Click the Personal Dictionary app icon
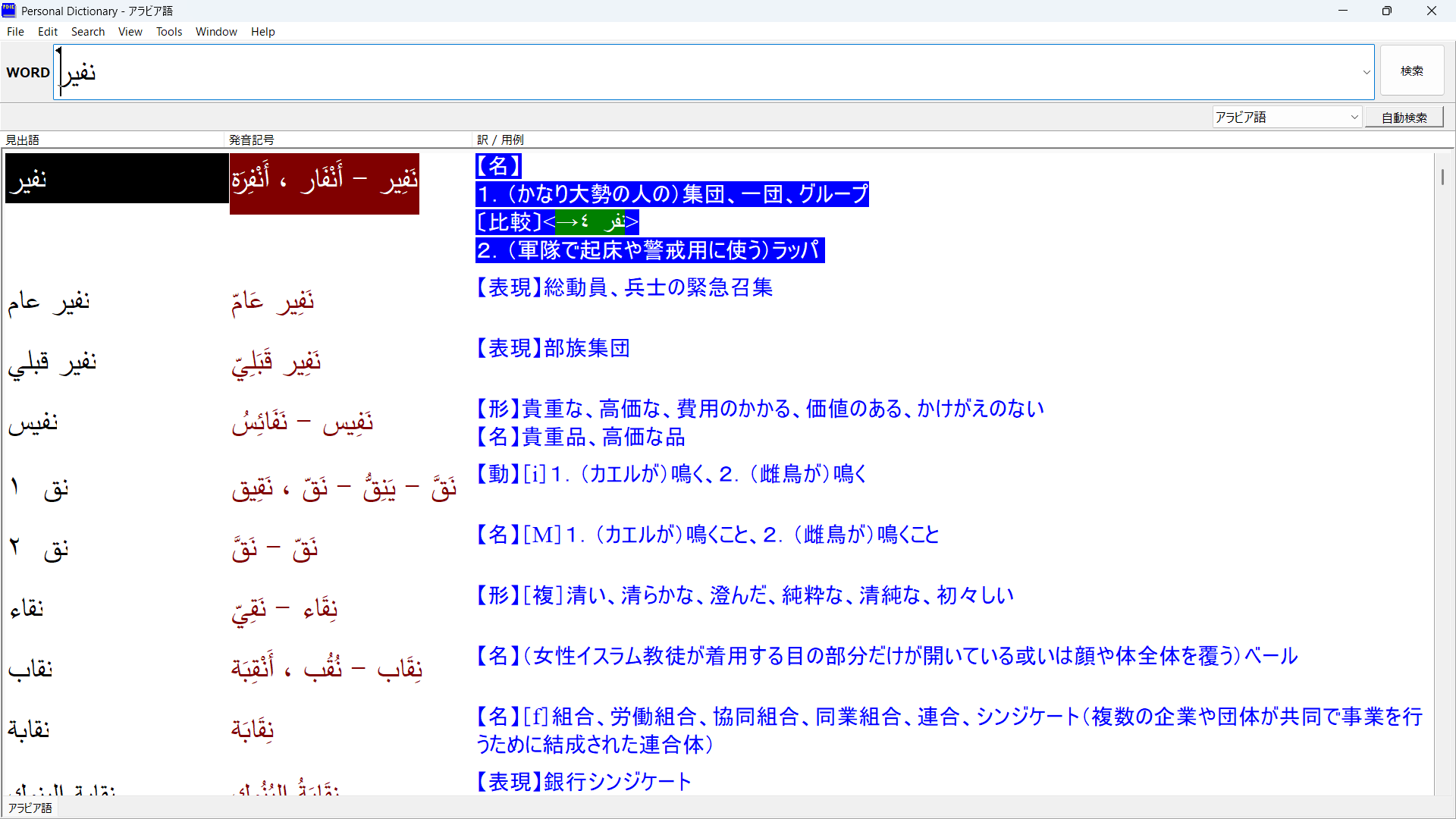Viewport: 1456px width, 819px height. point(9,11)
